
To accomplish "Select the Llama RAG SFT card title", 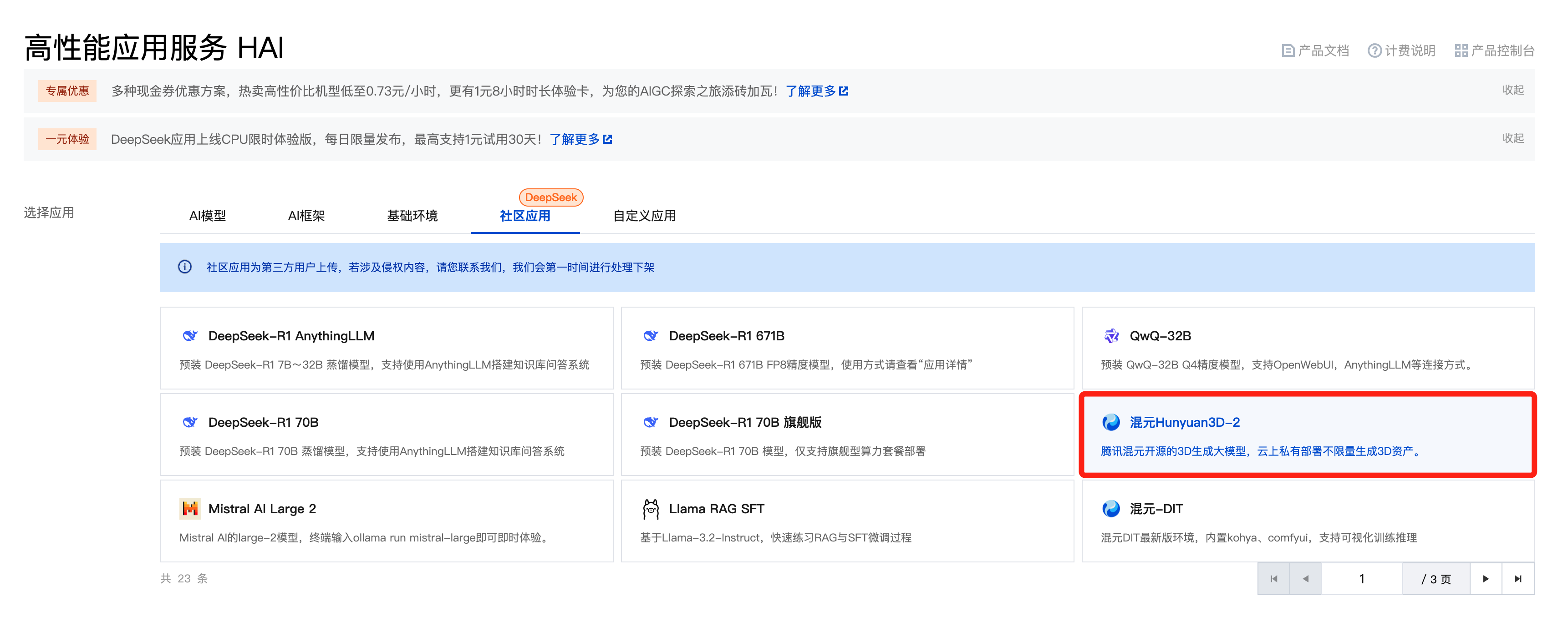I will (x=717, y=508).
